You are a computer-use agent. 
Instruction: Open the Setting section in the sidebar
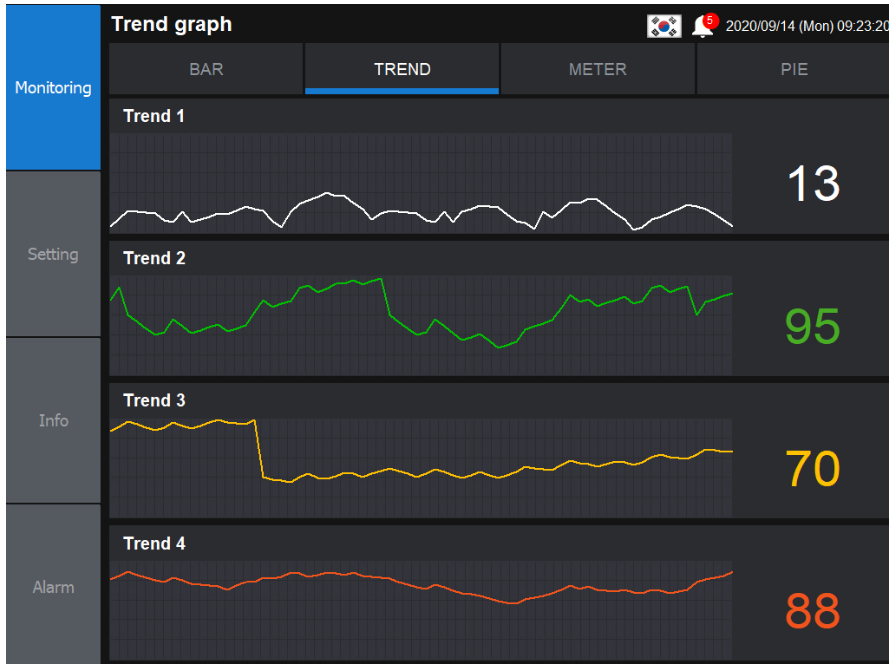53,254
